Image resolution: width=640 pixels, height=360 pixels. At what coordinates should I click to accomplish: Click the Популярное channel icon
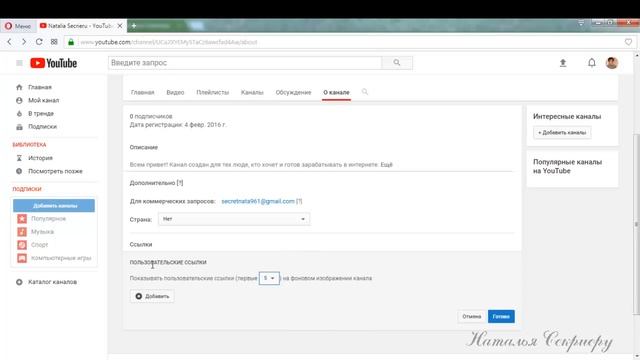(22, 219)
